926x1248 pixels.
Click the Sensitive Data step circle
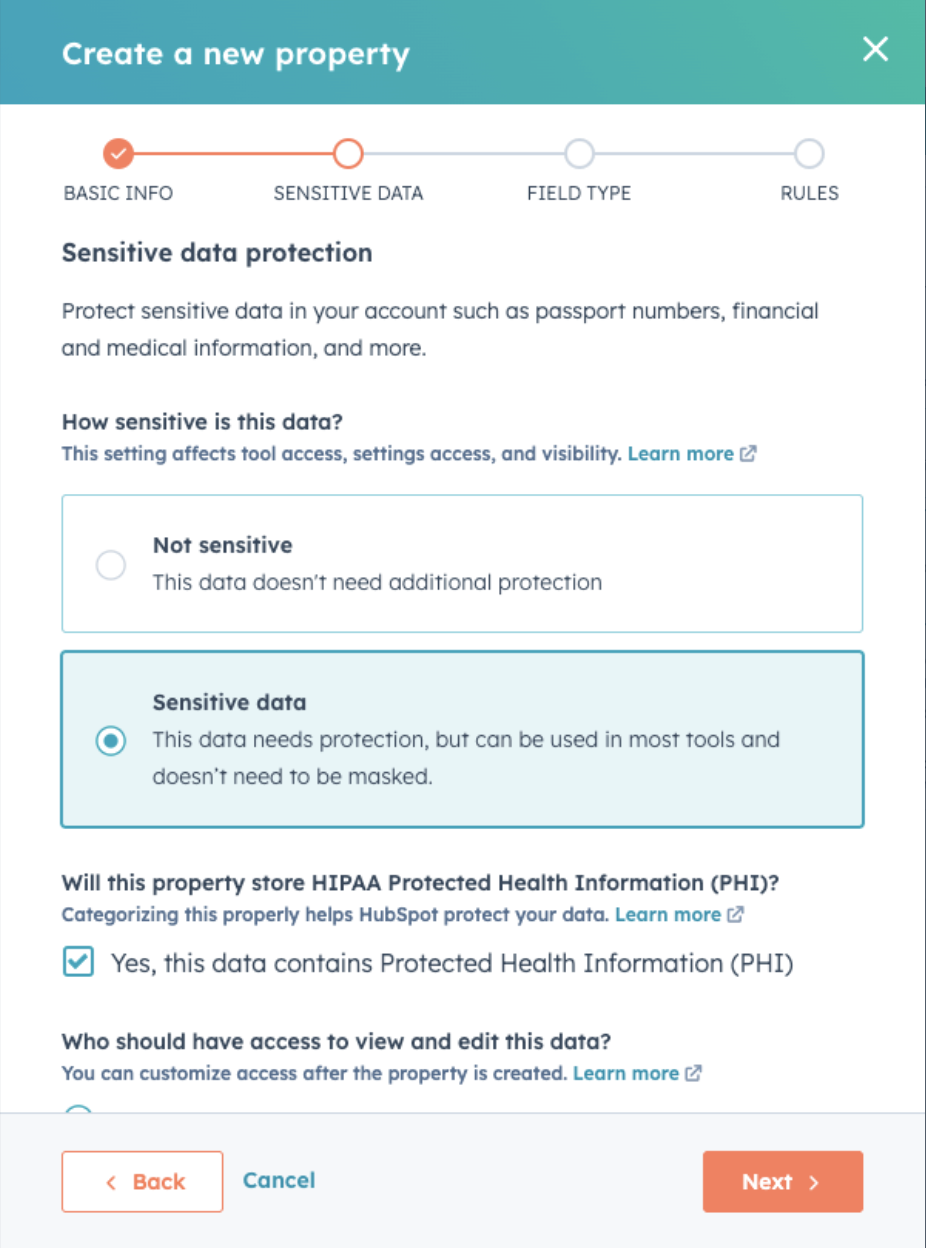click(347, 154)
